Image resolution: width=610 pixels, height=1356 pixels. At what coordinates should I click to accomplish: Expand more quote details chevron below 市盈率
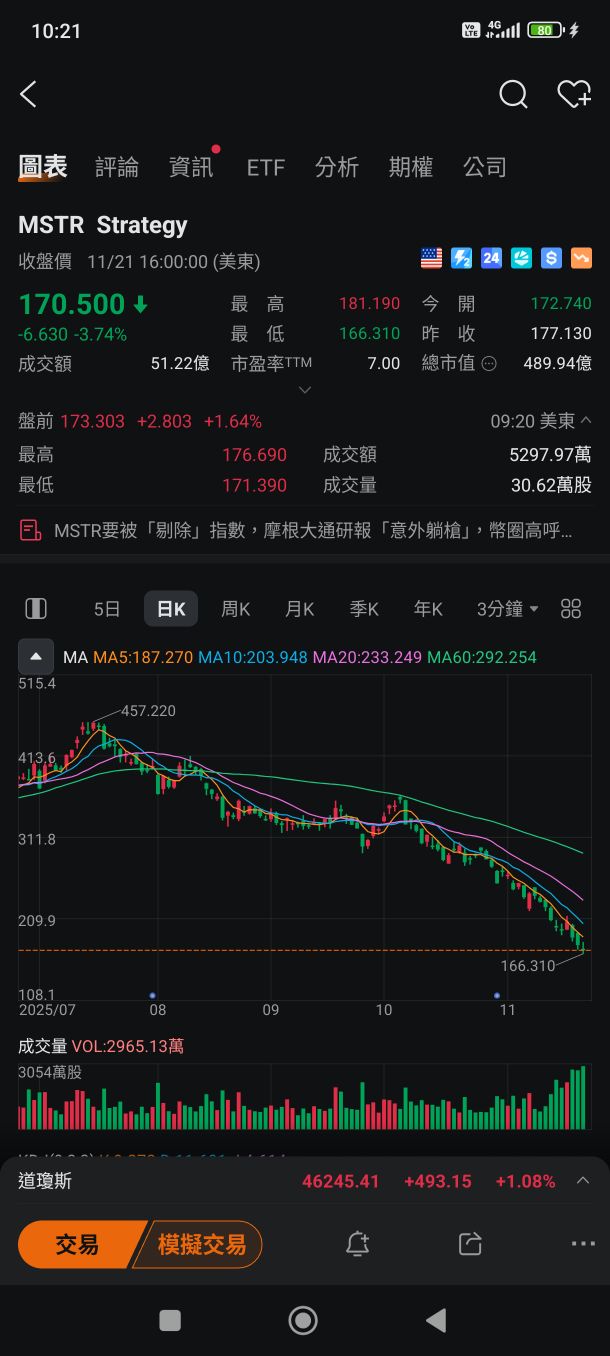point(305,390)
